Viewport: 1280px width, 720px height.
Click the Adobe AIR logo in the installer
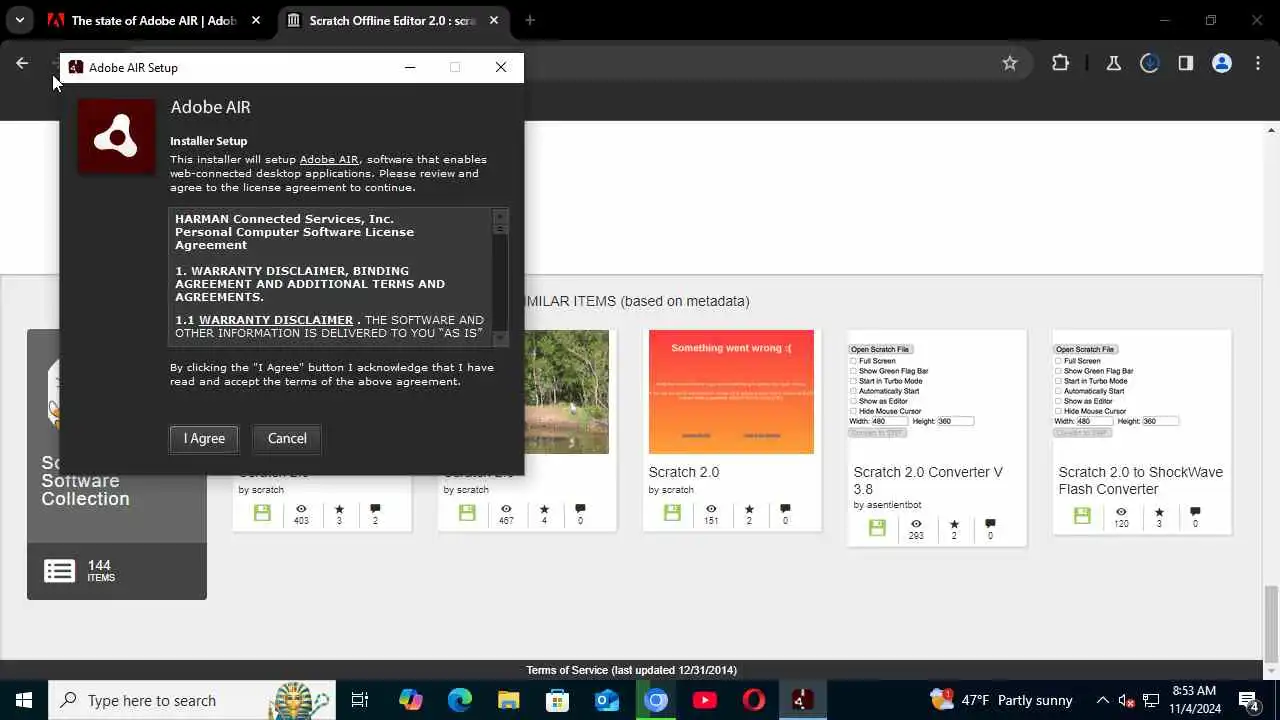(x=117, y=137)
